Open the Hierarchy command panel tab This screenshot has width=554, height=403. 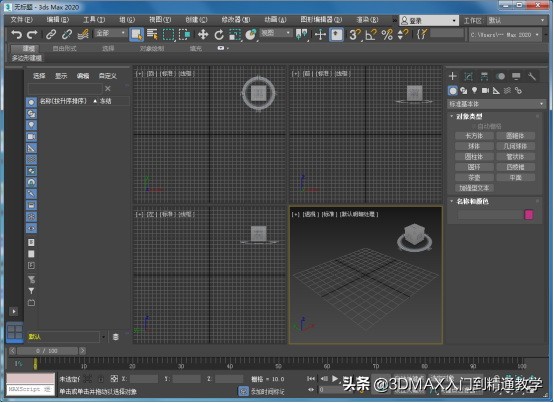[484, 76]
